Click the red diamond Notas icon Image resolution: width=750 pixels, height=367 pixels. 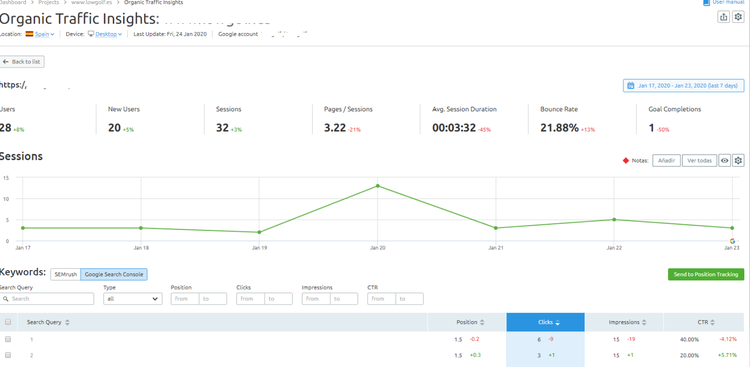click(x=626, y=161)
